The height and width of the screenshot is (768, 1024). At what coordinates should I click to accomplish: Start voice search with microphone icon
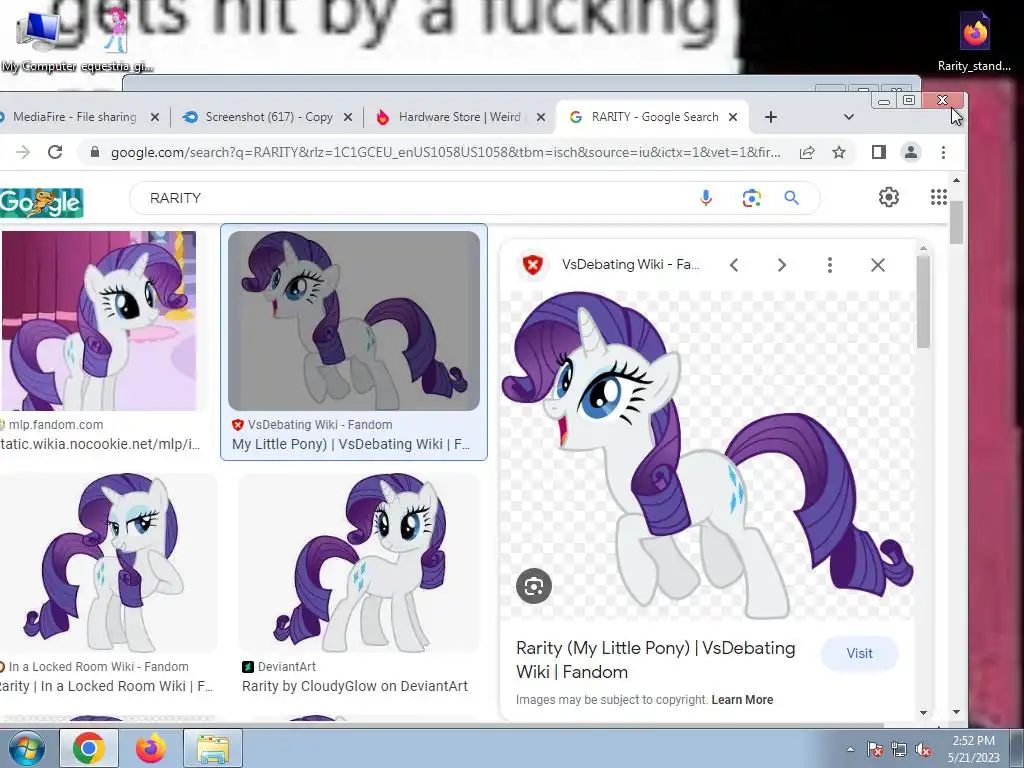pyautogui.click(x=706, y=198)
